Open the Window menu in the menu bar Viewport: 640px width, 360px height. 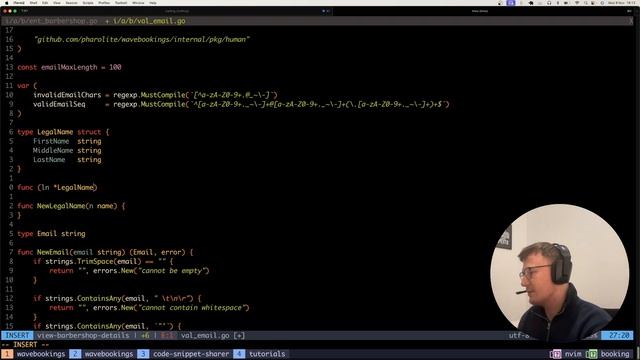[138, 3]
